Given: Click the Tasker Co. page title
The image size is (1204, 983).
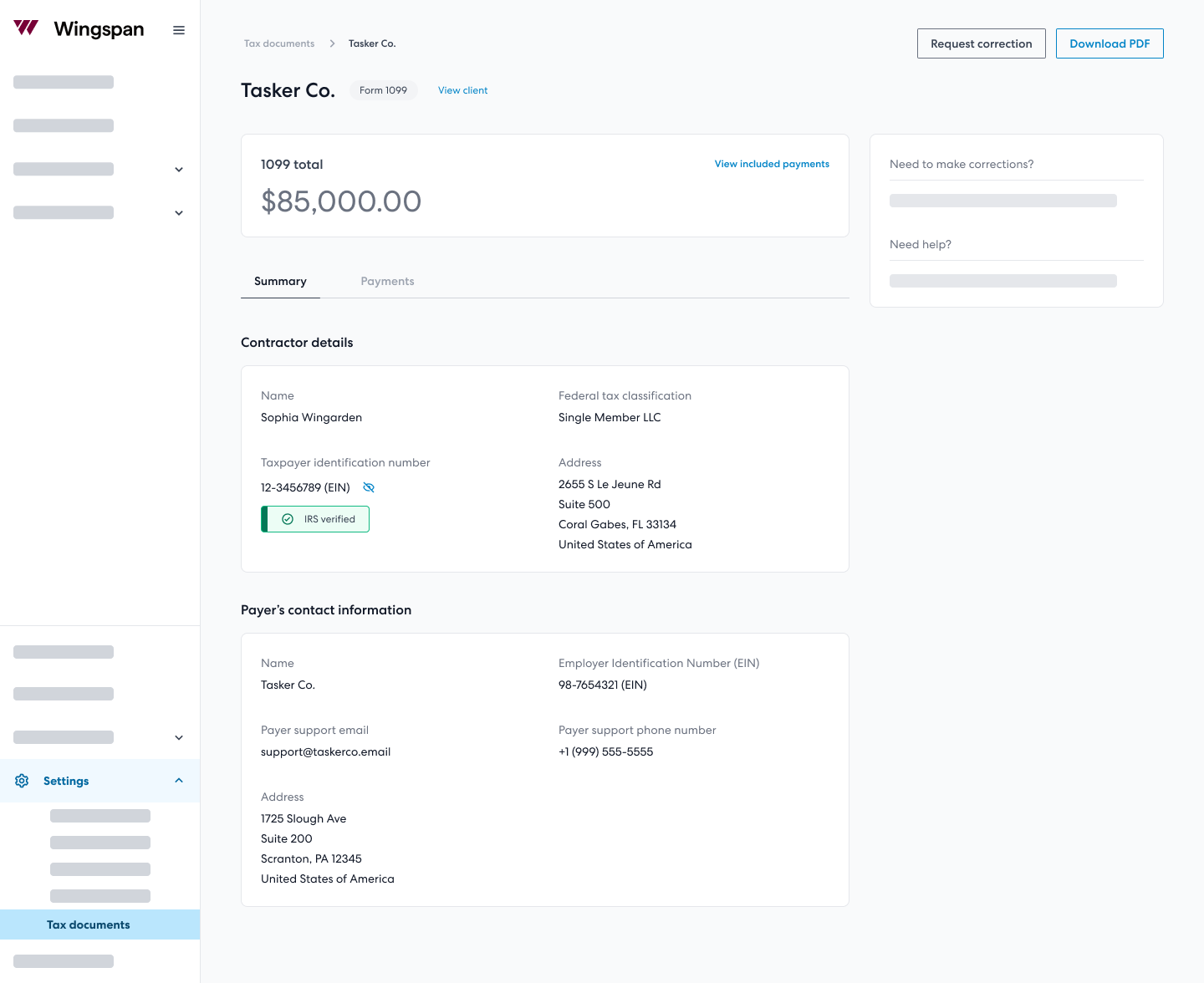Looking at the screenshot, I should (x=288, y=90).
